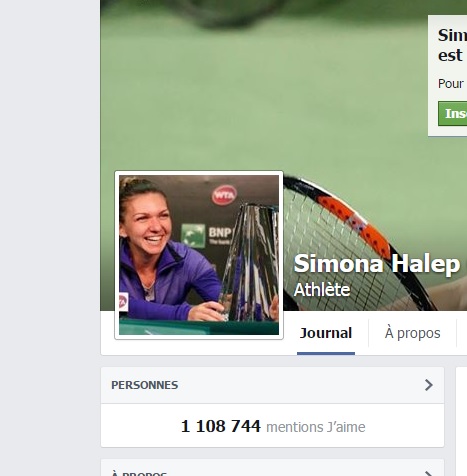
Task: Click the 1 108 744 likes count
Action: pyautogui.click(x=221, y=426)
